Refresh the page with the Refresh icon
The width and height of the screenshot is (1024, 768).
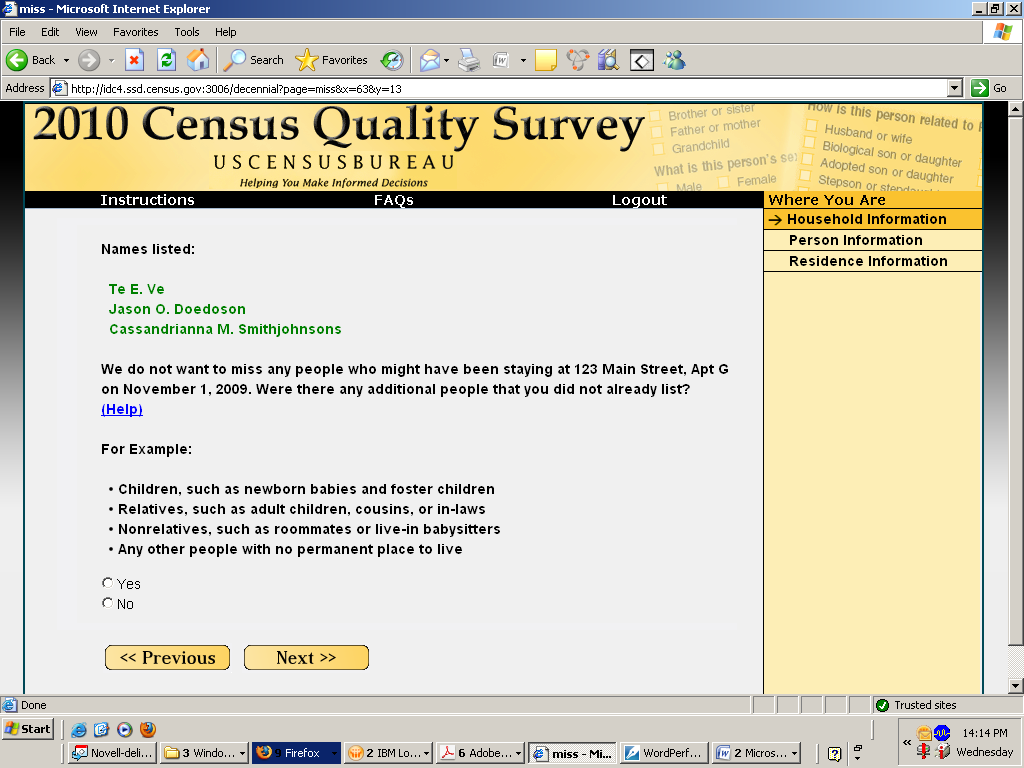pyautogui.click(x=166, y=60)
